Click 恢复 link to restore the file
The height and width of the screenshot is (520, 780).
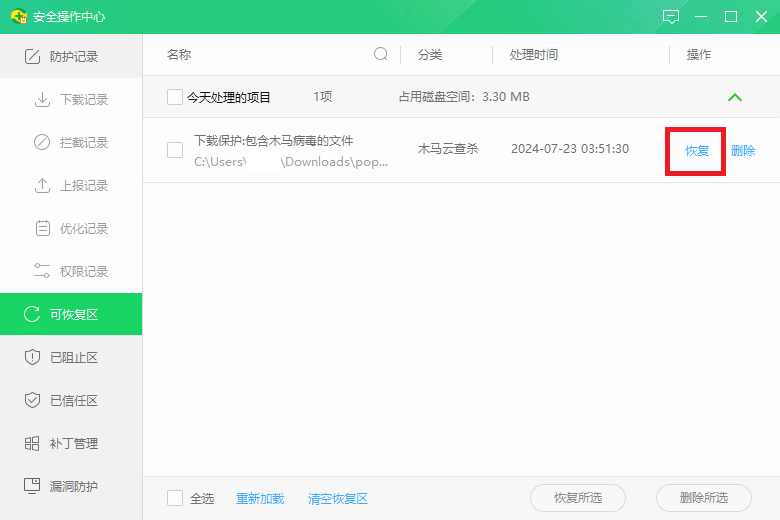click(x=697, y=151)
